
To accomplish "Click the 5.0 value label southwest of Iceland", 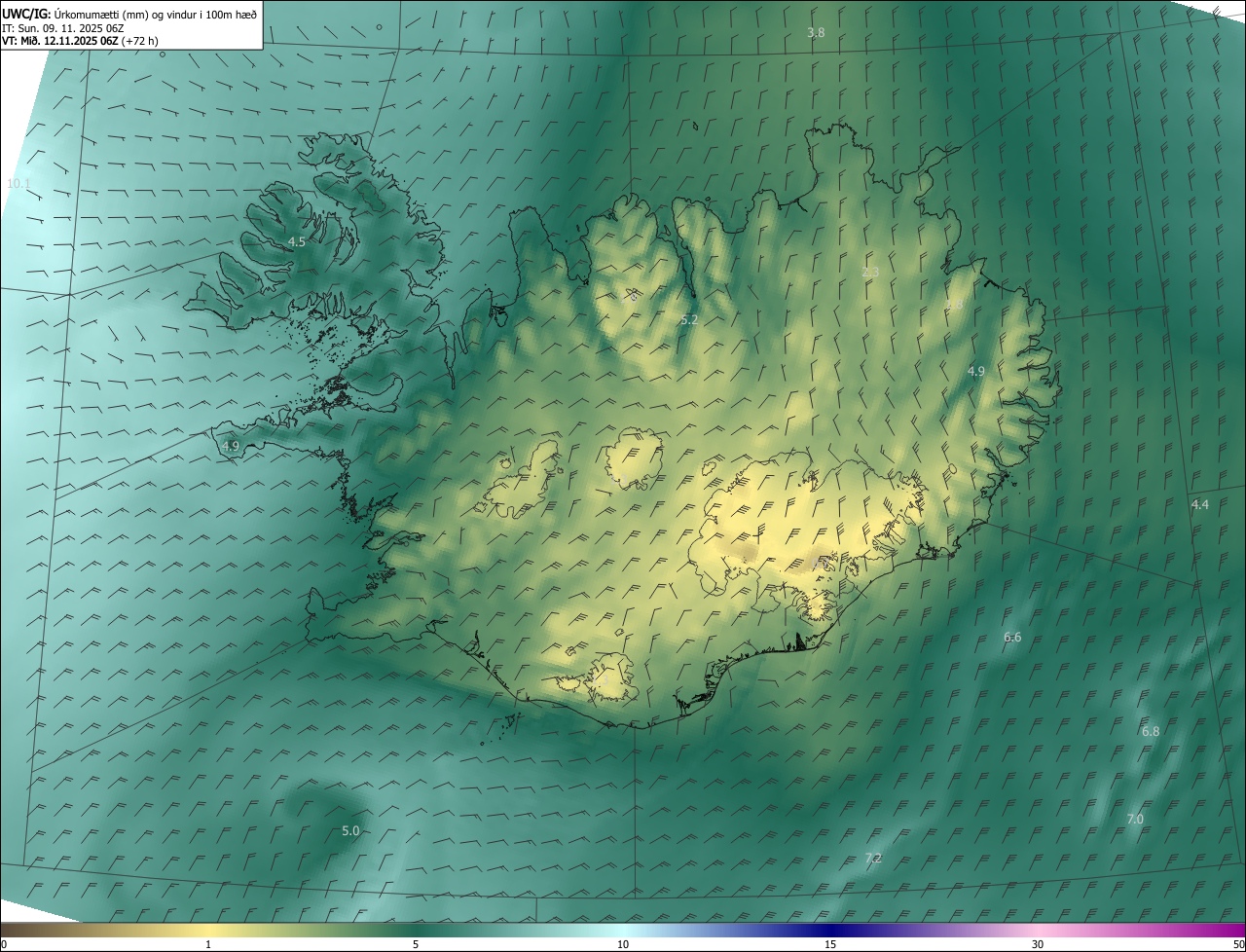I will (x=351, y=830).
